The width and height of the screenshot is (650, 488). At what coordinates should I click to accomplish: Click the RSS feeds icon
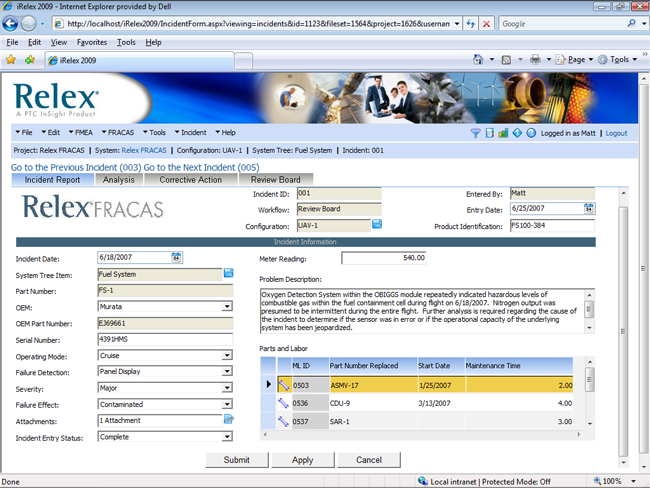click(x=506, y=60)
